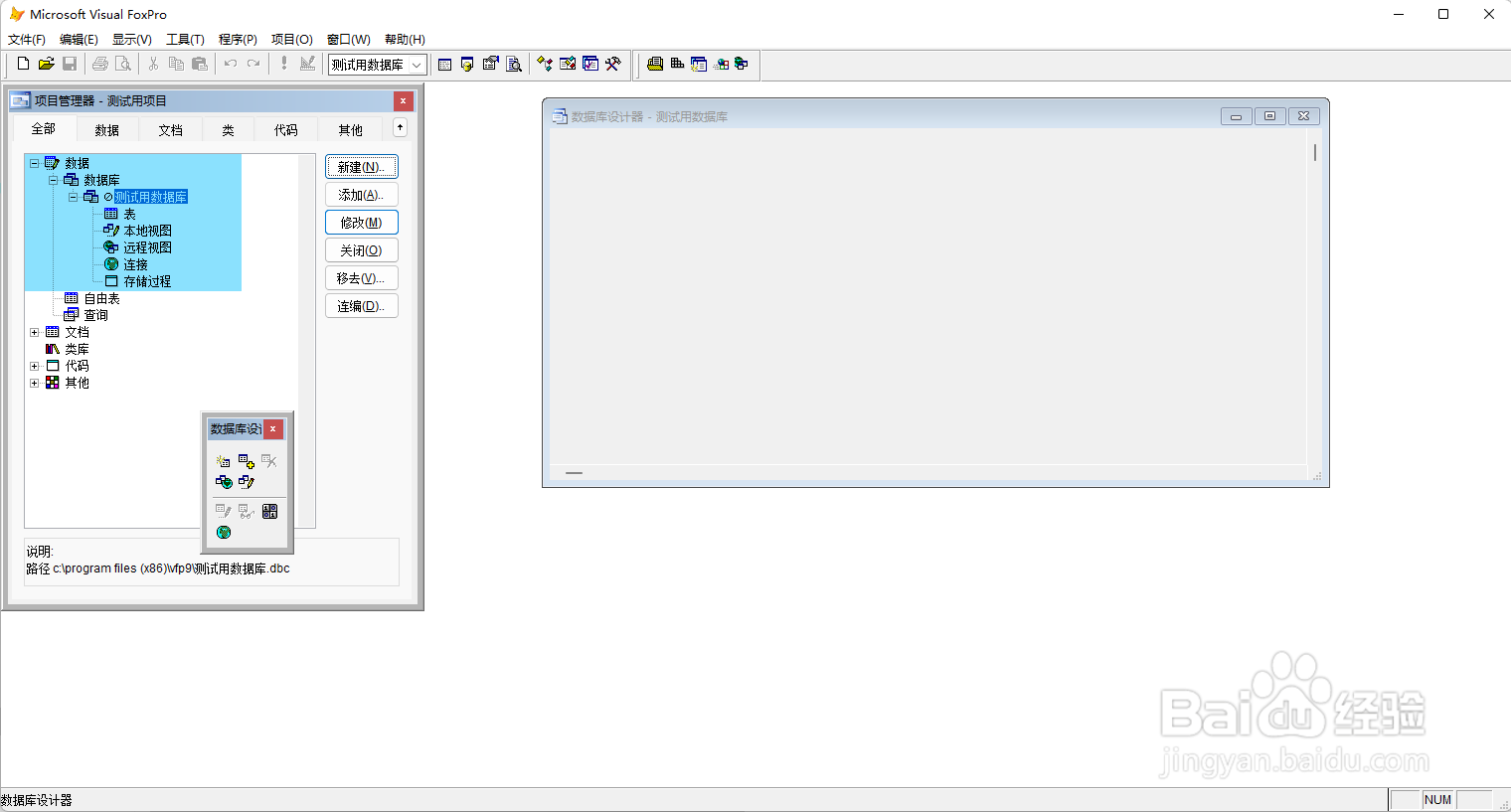This screenshot has width=1511, height=812.
Task: Switch to the 代码 tab
Action: point(286,130)
